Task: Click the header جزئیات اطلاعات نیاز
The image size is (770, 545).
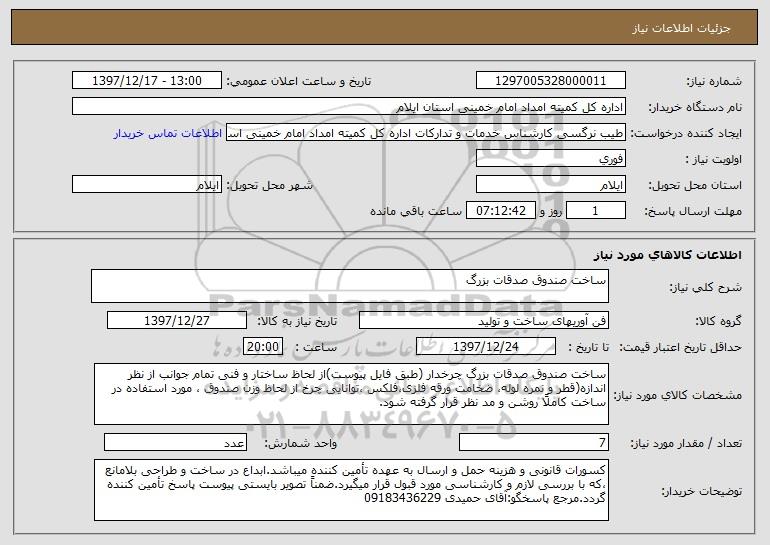Action: pyautogui.click(x=681, y=28)
